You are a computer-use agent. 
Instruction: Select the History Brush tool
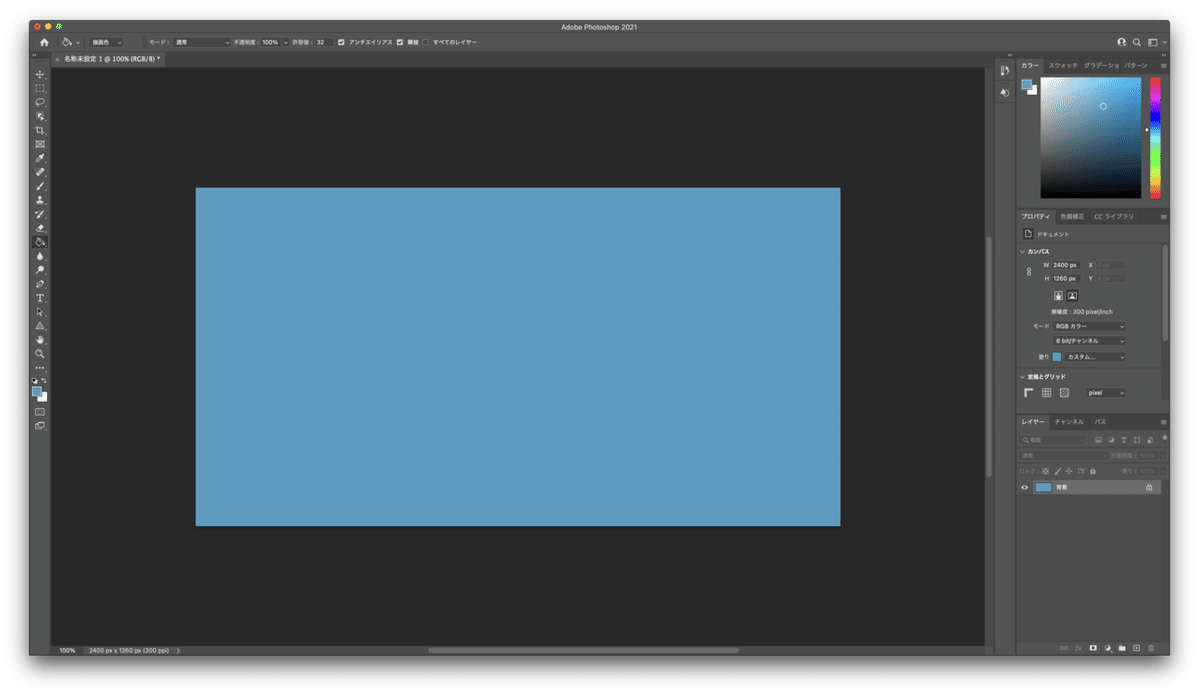40,214
